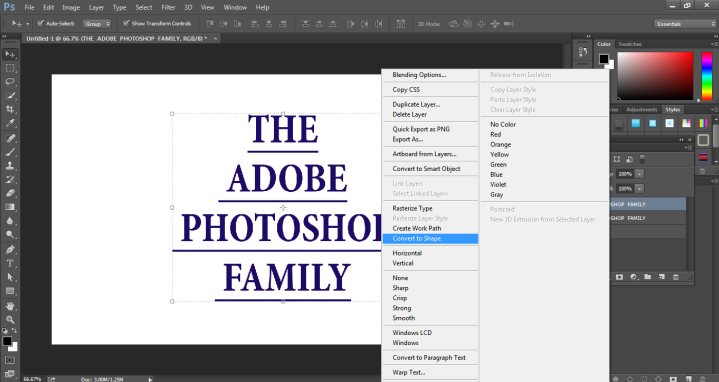This screenshot has height=382, width=719.
Task: Toggle Show Transform Controls checkbox
Action: click(126, 23)
